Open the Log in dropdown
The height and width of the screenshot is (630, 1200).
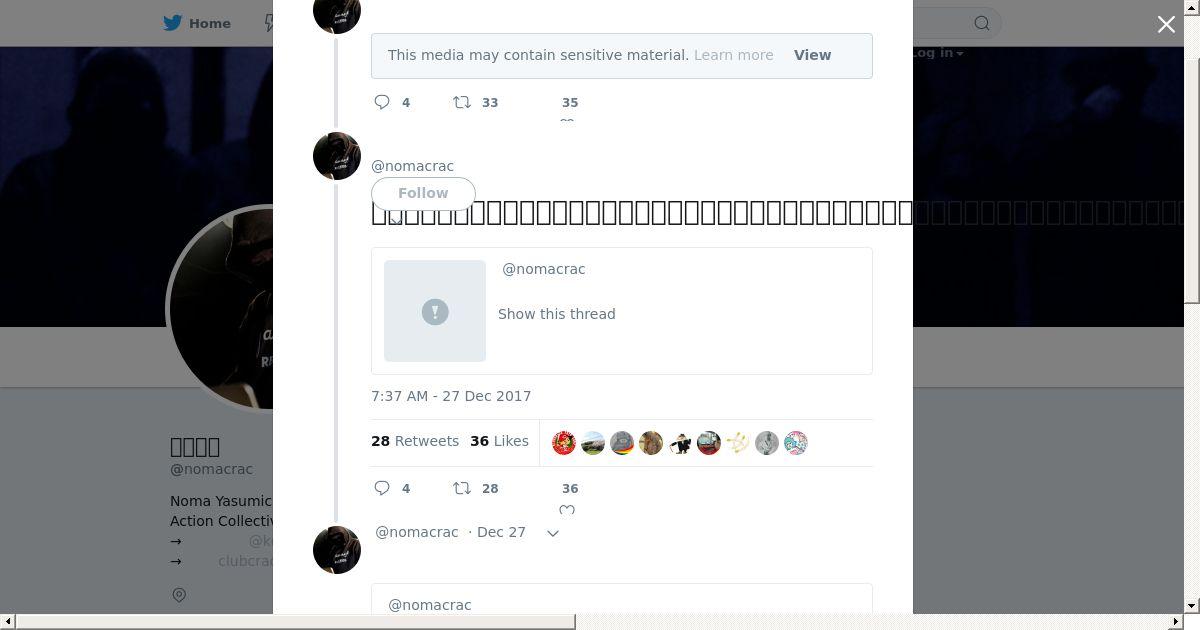pyautogui.click(x=936, y=53)
